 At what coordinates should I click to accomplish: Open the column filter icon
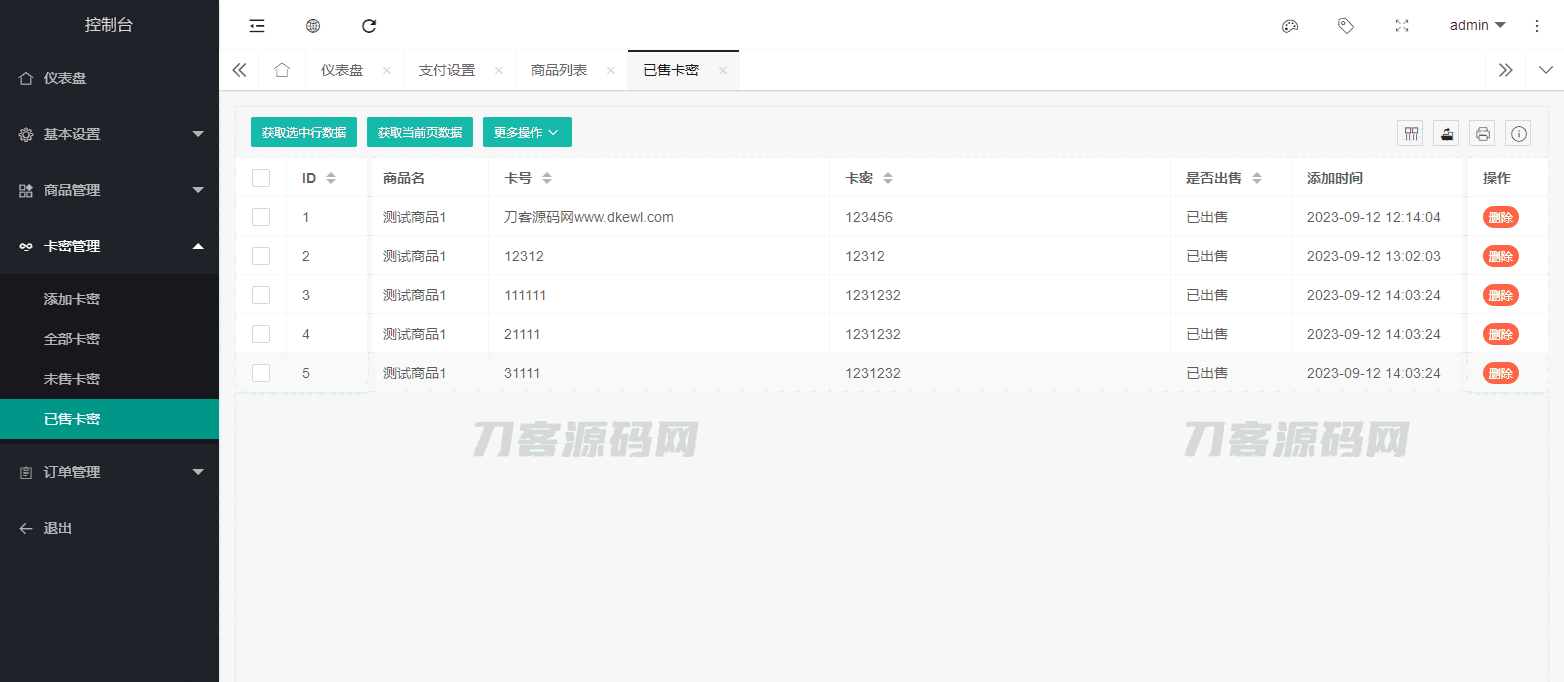[x=1411, y=133]
